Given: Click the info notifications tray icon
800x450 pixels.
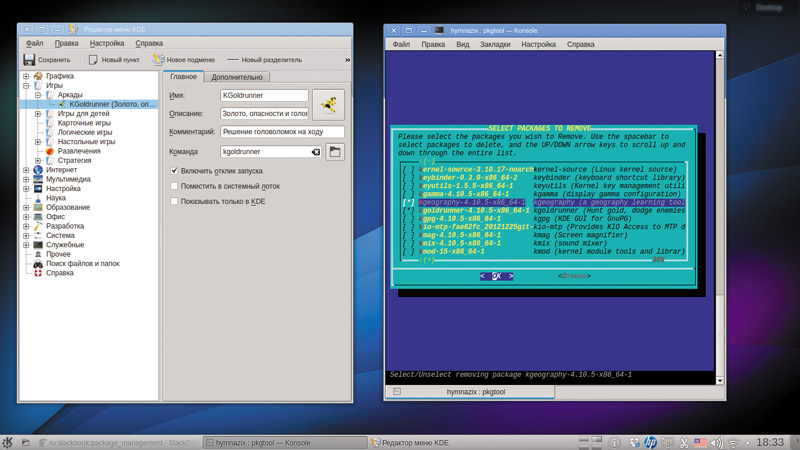Looking at the screenshot, I should tap(615, 443).
